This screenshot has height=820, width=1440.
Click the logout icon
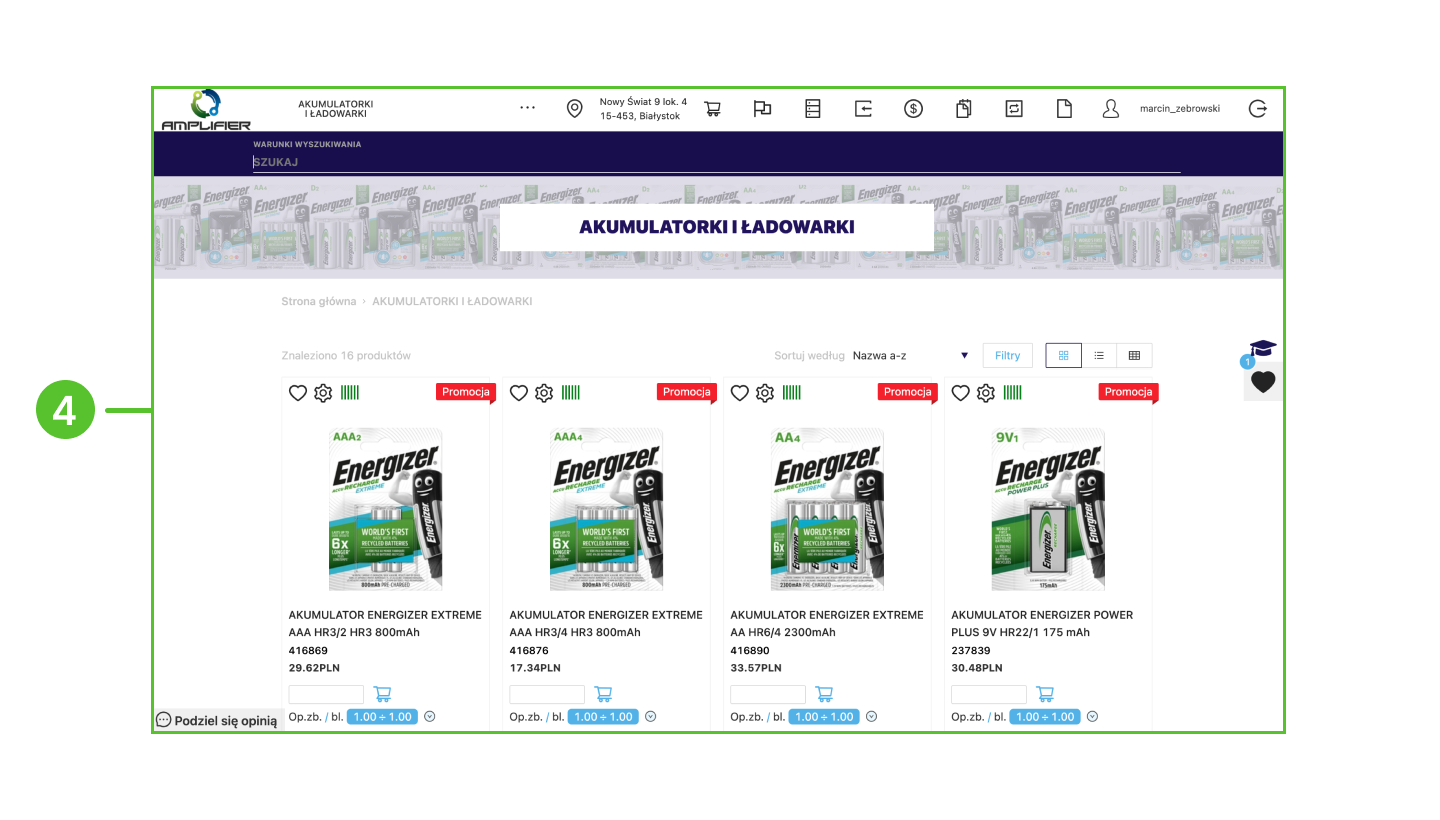[1258, 109]
